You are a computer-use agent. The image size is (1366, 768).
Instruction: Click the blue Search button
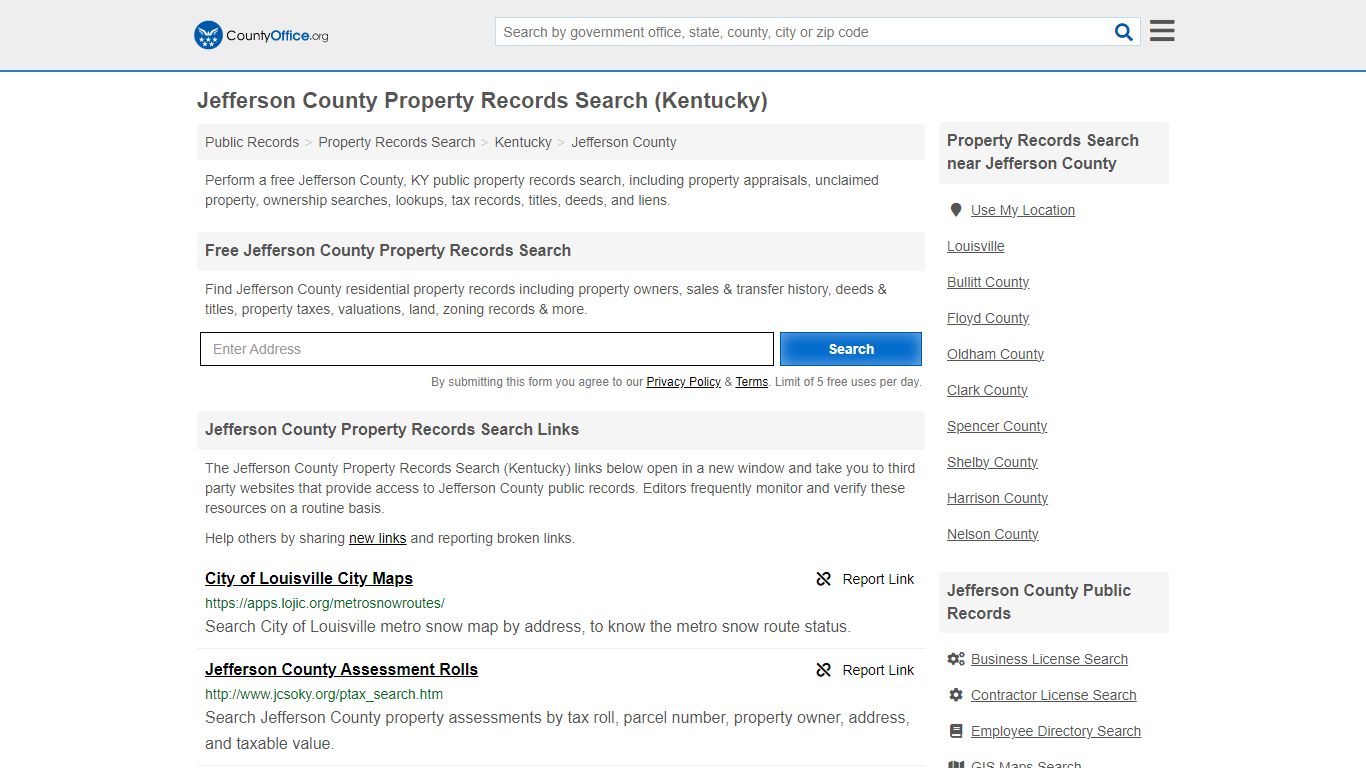(851, 349)
